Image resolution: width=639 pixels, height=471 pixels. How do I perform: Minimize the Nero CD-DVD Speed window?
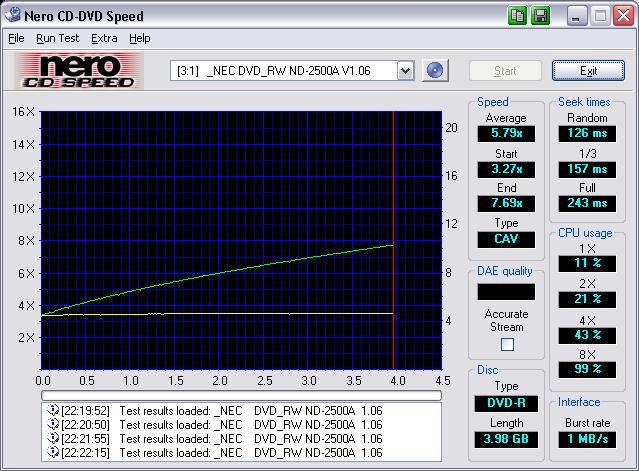point(576,16)
